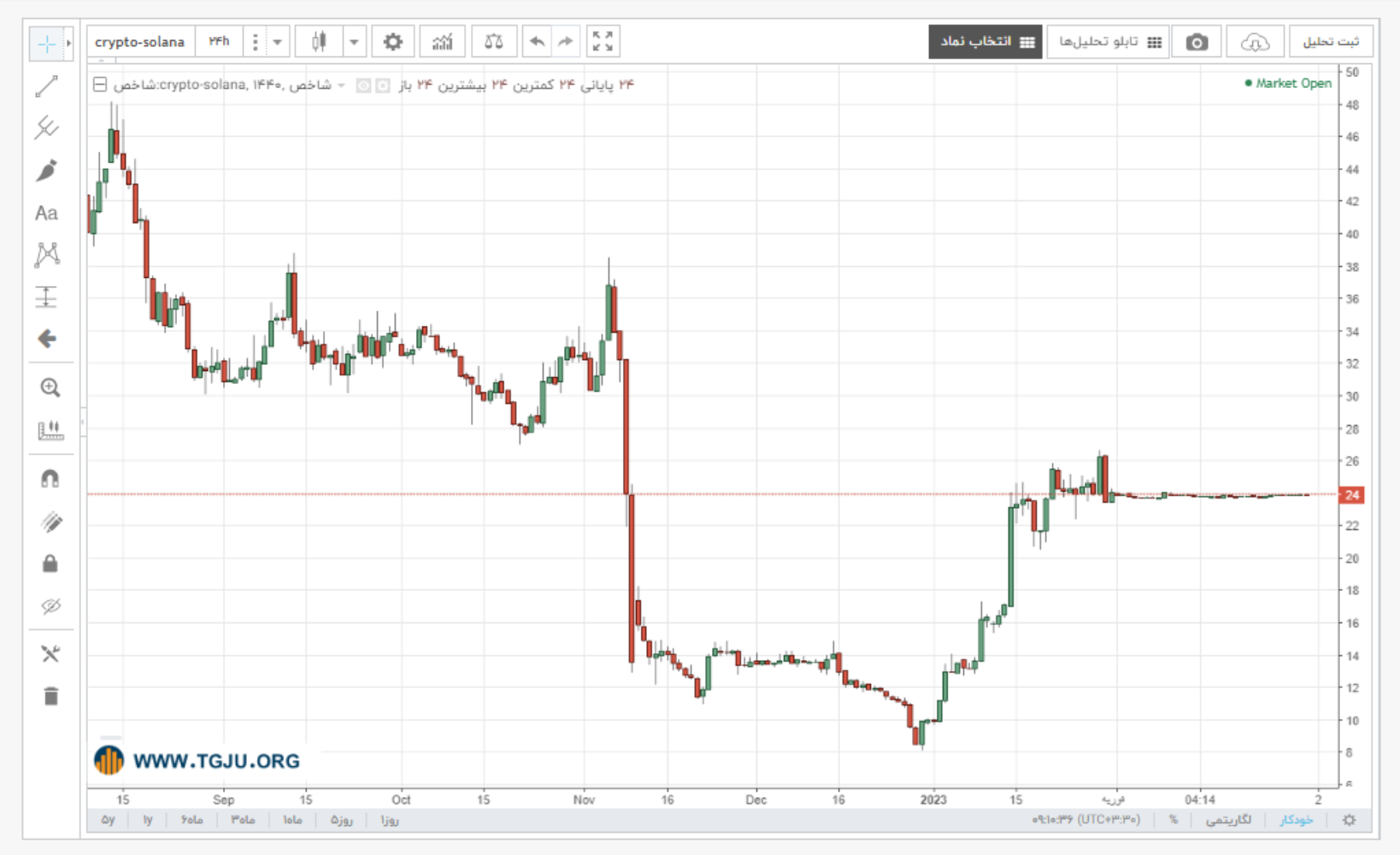This screenshot has width=1400, height=855.
Task: Activate the brush drawing tool
Action: click(47, 170)
